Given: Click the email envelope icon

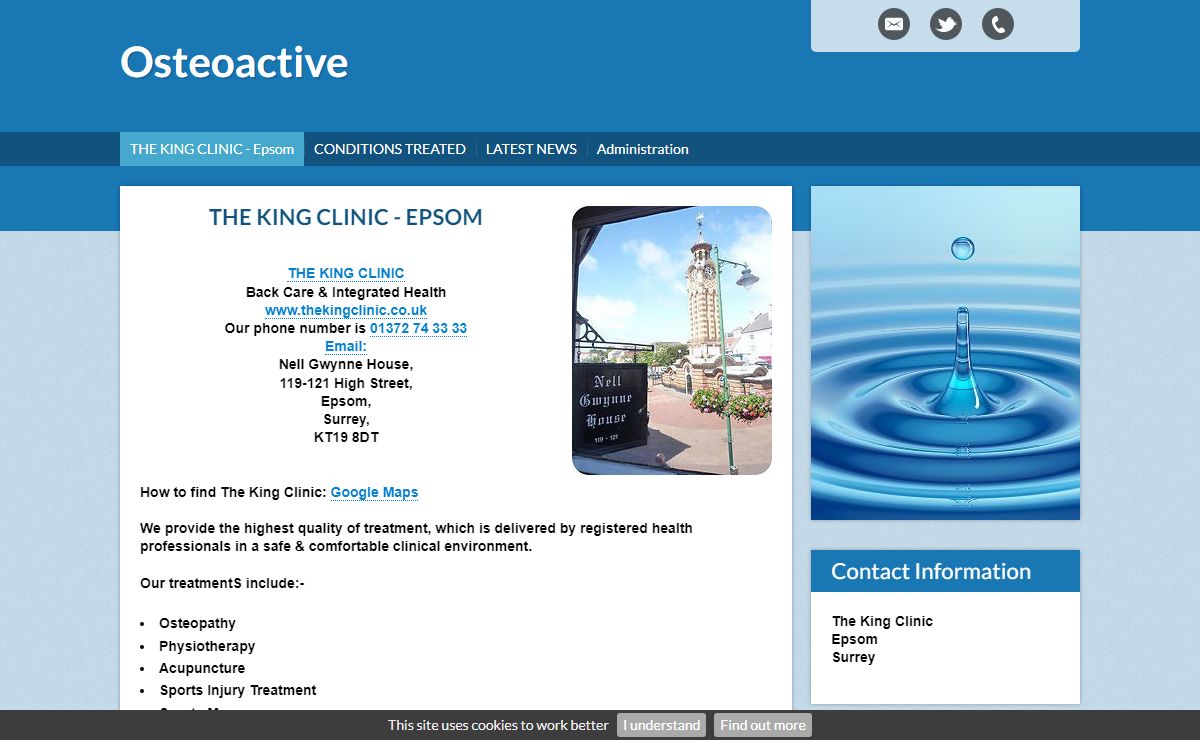Looking at the screenshot, I should [894, 24].
